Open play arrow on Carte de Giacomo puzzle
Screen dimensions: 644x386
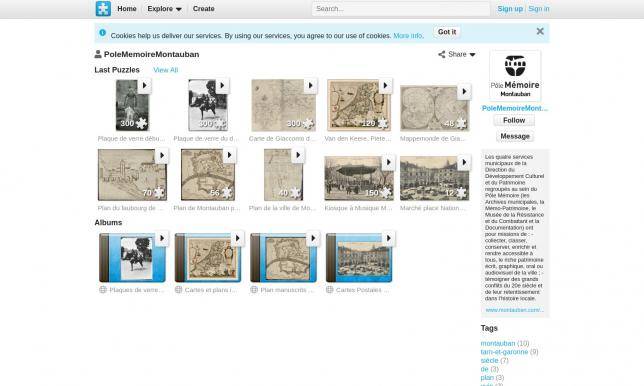310,85
